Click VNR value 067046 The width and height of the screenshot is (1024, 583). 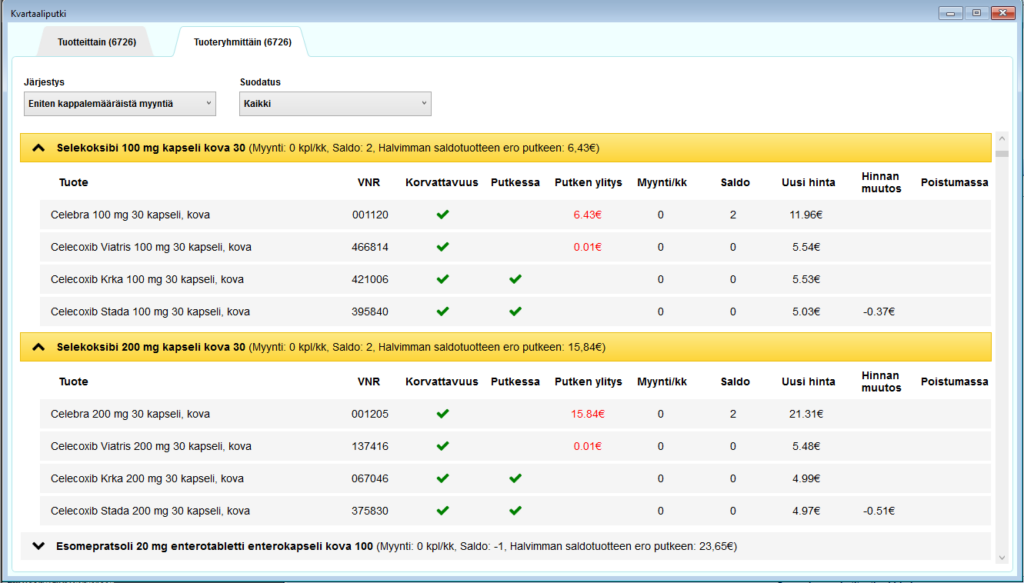coord(370,479)
